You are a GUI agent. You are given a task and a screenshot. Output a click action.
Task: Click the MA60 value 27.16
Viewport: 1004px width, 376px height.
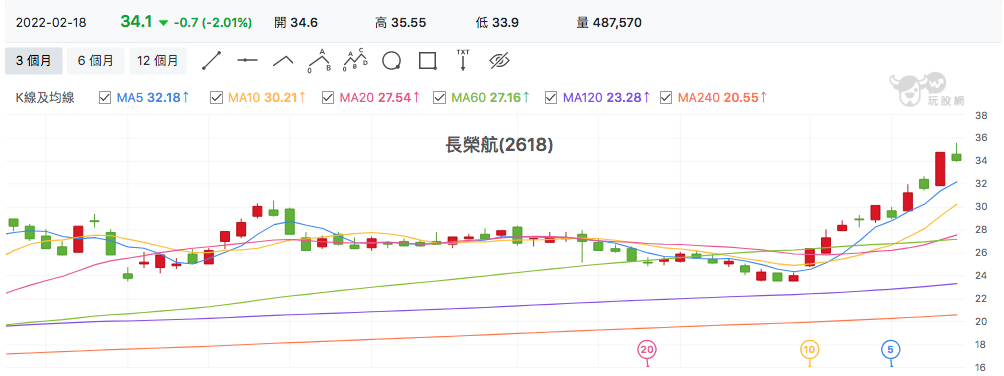[x=506, y=98]
